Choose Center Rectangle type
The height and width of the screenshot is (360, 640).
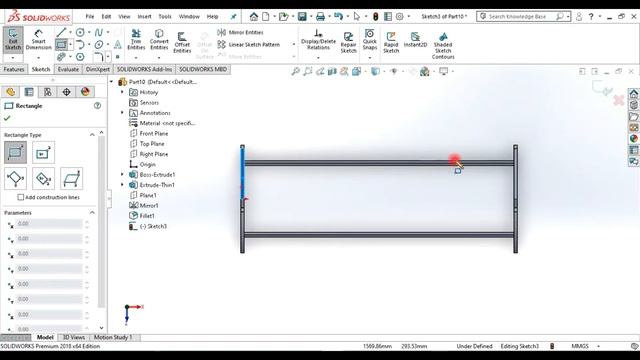(x=43, y=153)
